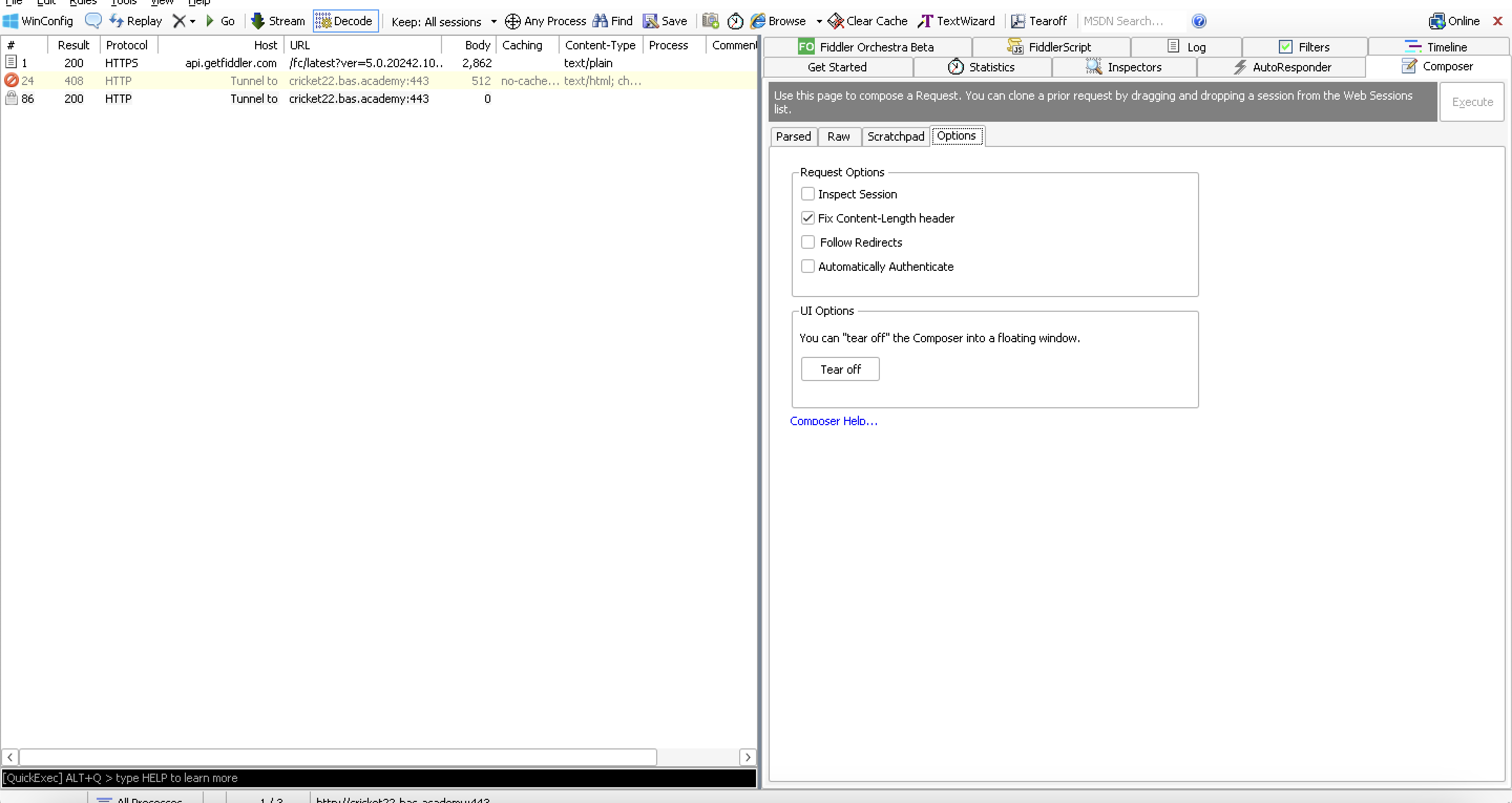
Task: Switch to the Inspectors tab
Action: click(x=1124, y=67)
